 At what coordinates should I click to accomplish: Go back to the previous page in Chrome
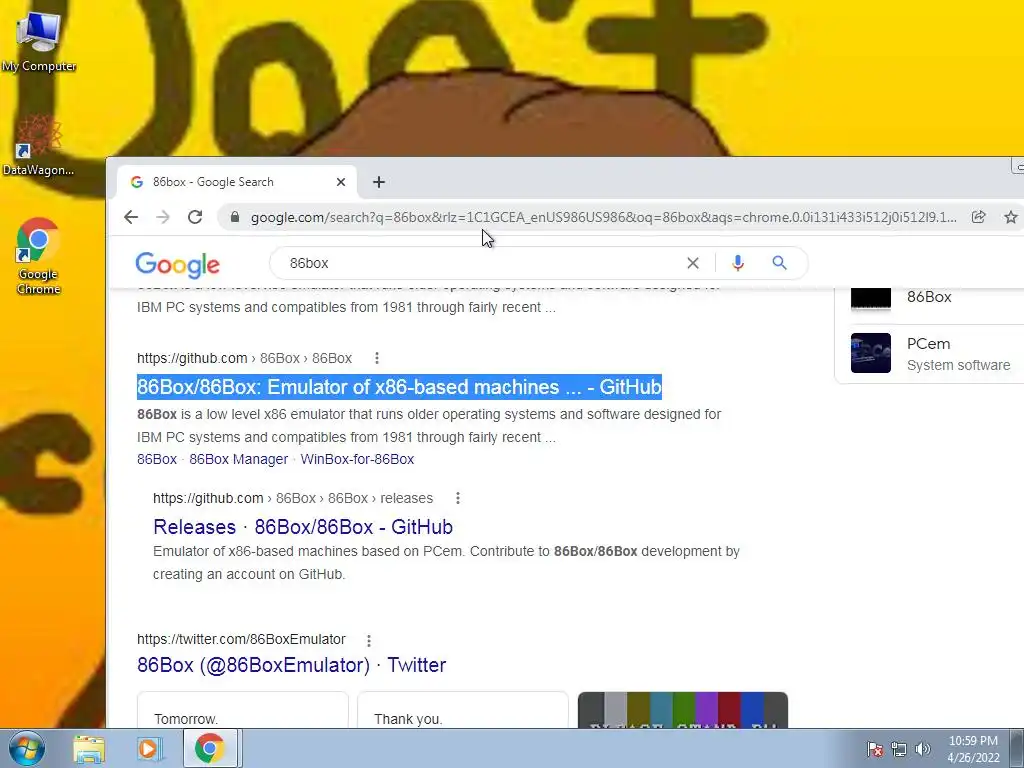point(131,217)
